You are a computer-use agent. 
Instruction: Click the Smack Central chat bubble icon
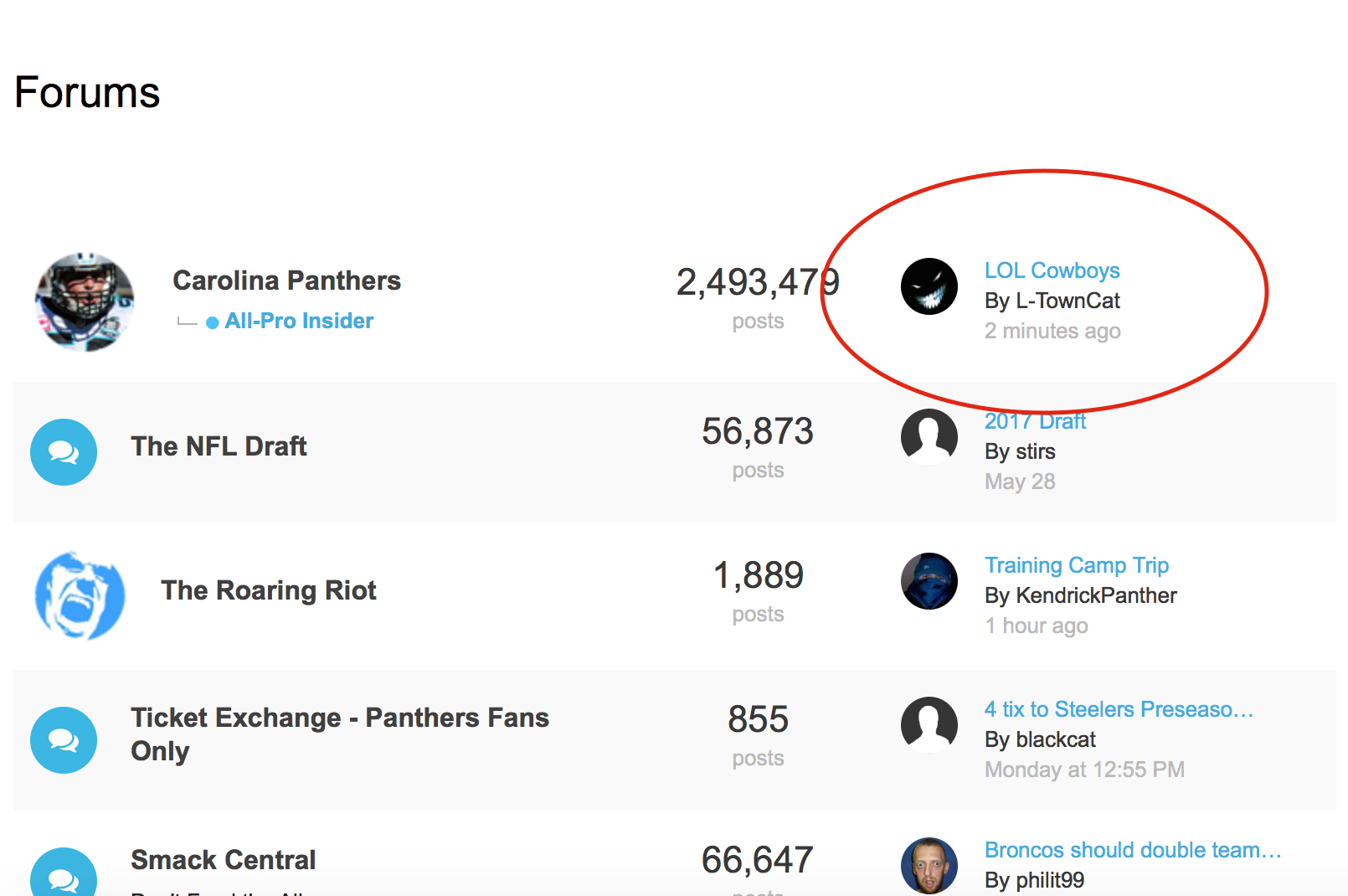click(x=64, y=872)
